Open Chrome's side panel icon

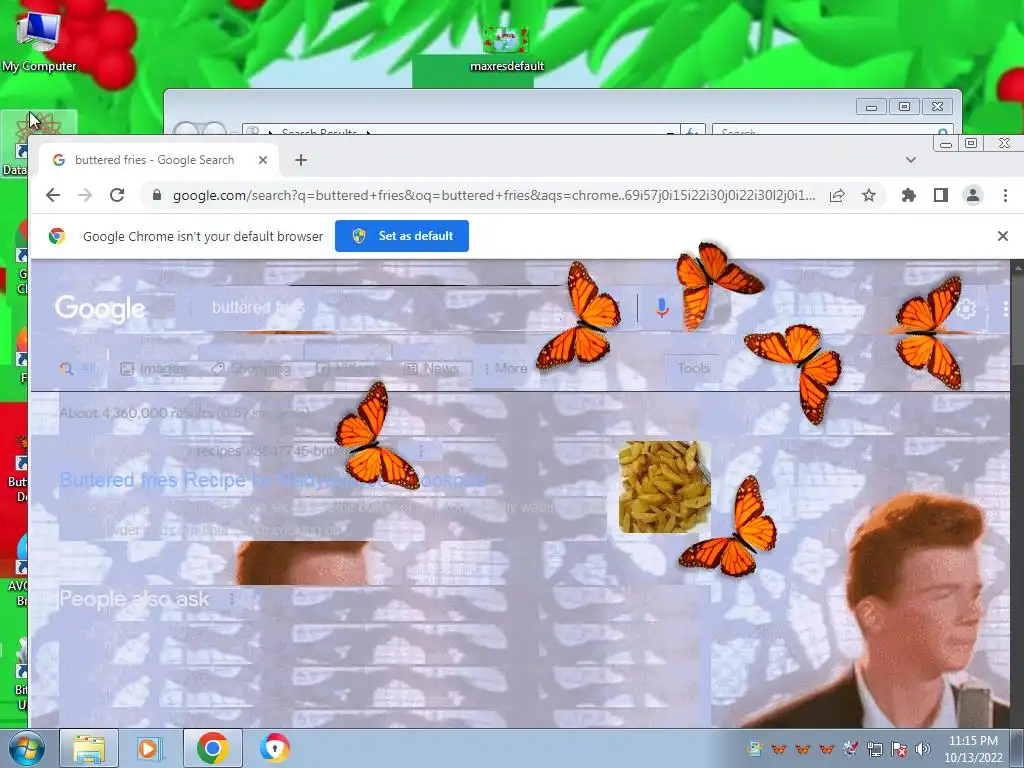click(940, 195)
